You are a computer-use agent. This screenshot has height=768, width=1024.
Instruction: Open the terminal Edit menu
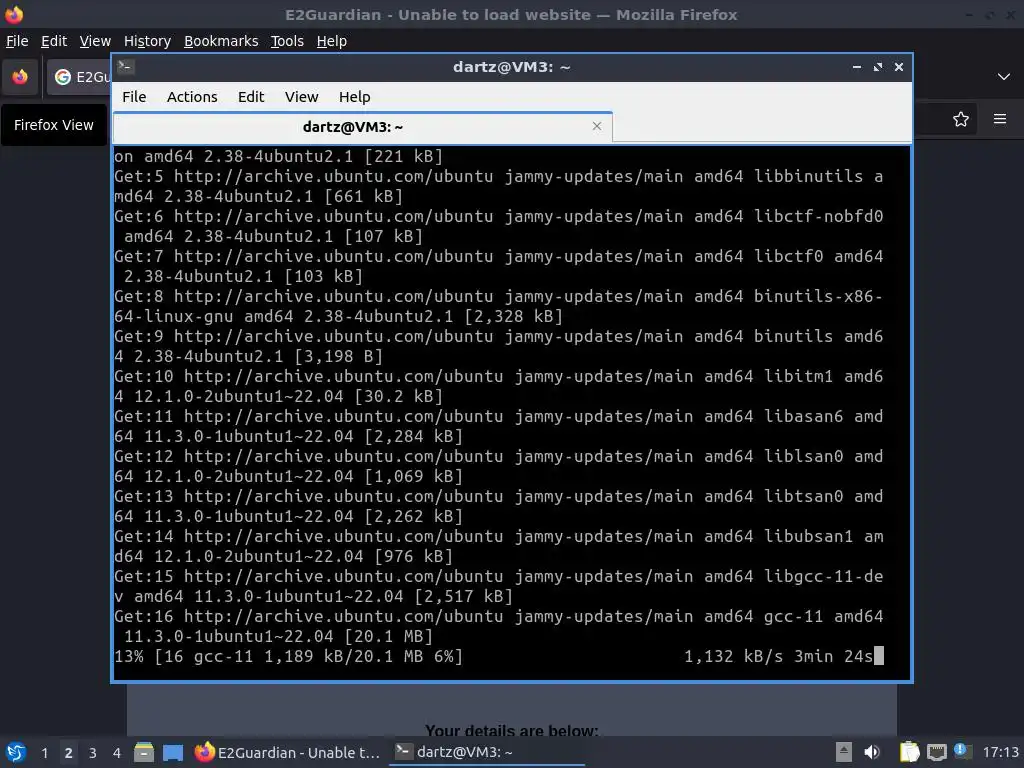point(251,97)
